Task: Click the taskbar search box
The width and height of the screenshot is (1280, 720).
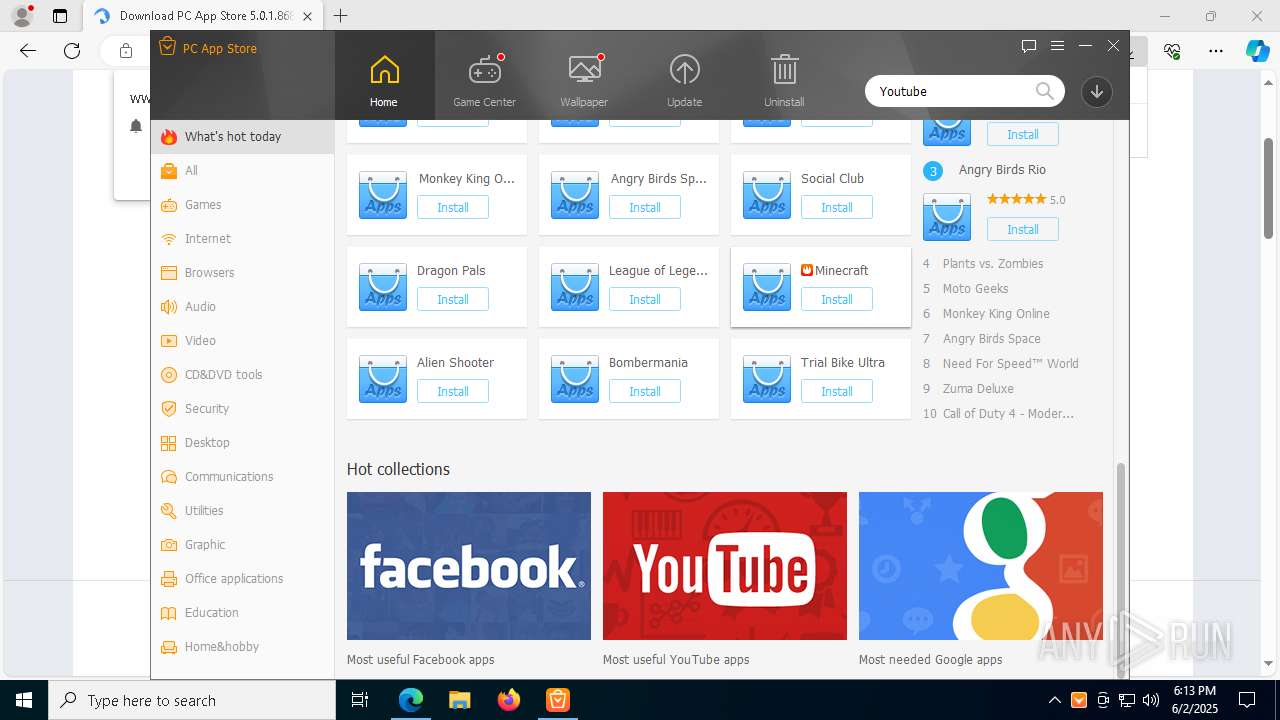Action: (192, 700)
